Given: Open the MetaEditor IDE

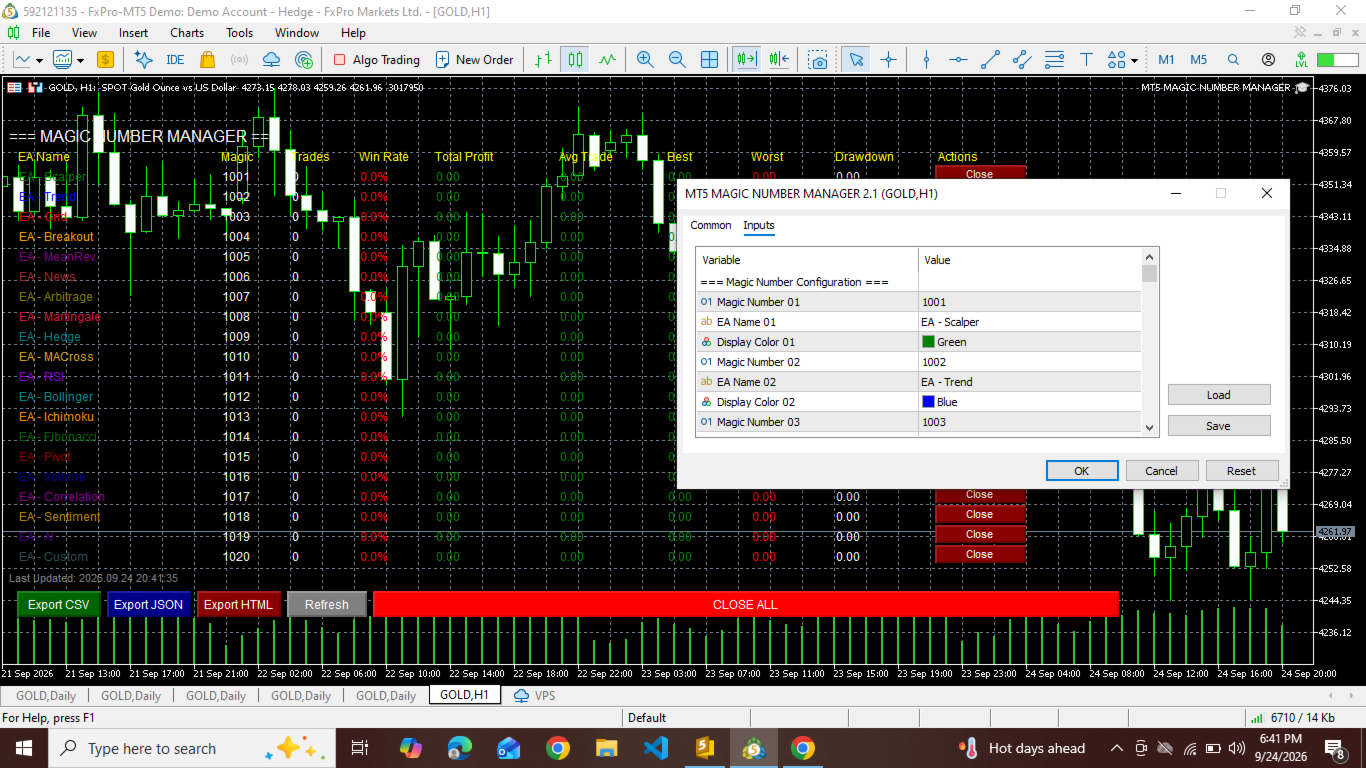Looking at the screenshot, I should [175, 60].
